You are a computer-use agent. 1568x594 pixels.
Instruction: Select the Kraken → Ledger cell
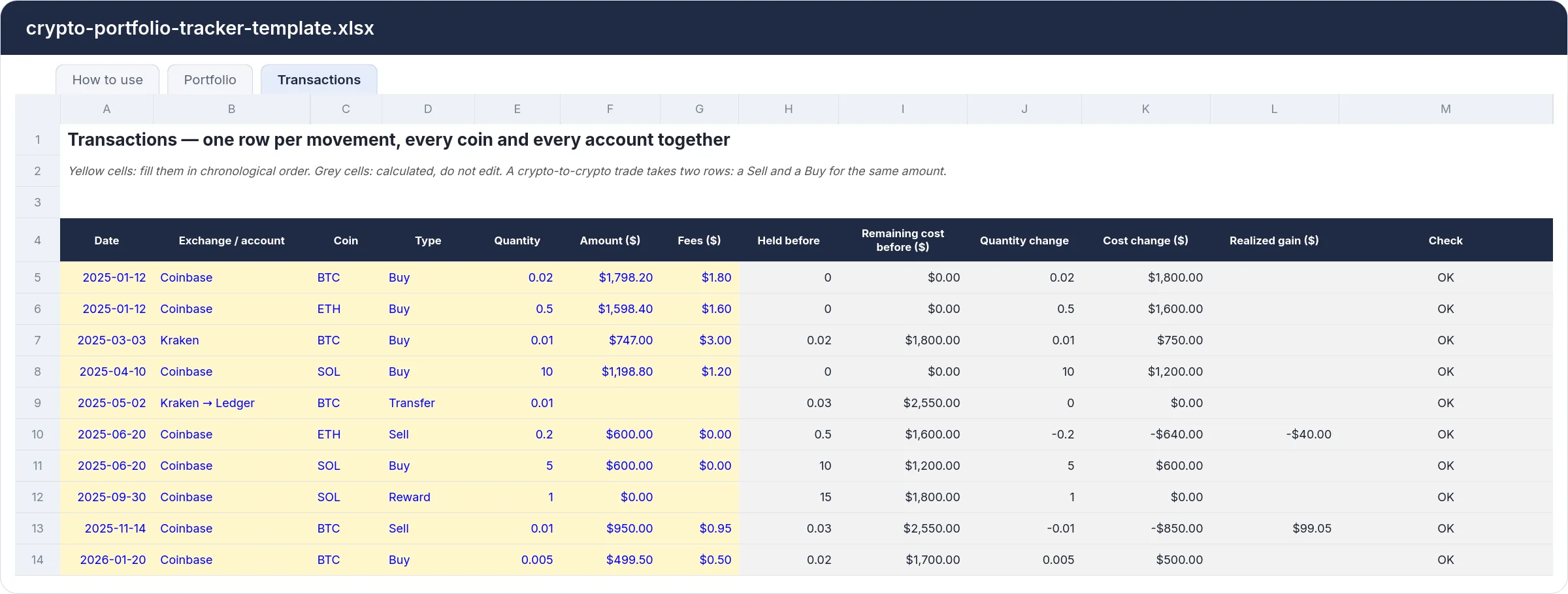(x=231, y=403)
